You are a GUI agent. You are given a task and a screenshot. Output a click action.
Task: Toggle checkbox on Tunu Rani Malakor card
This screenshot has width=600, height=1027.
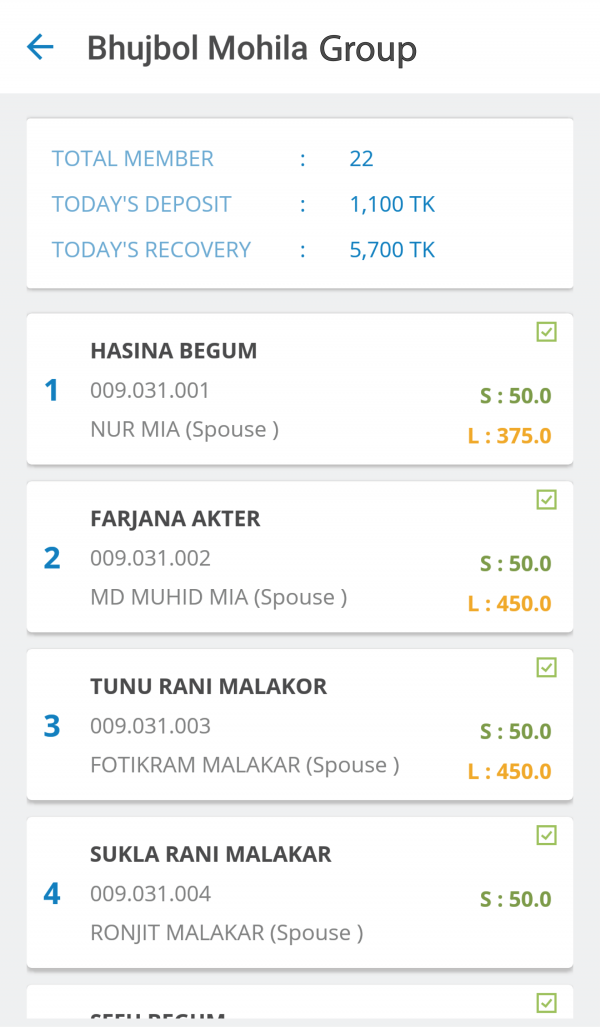pyautogui.click(x=546, y=668)
